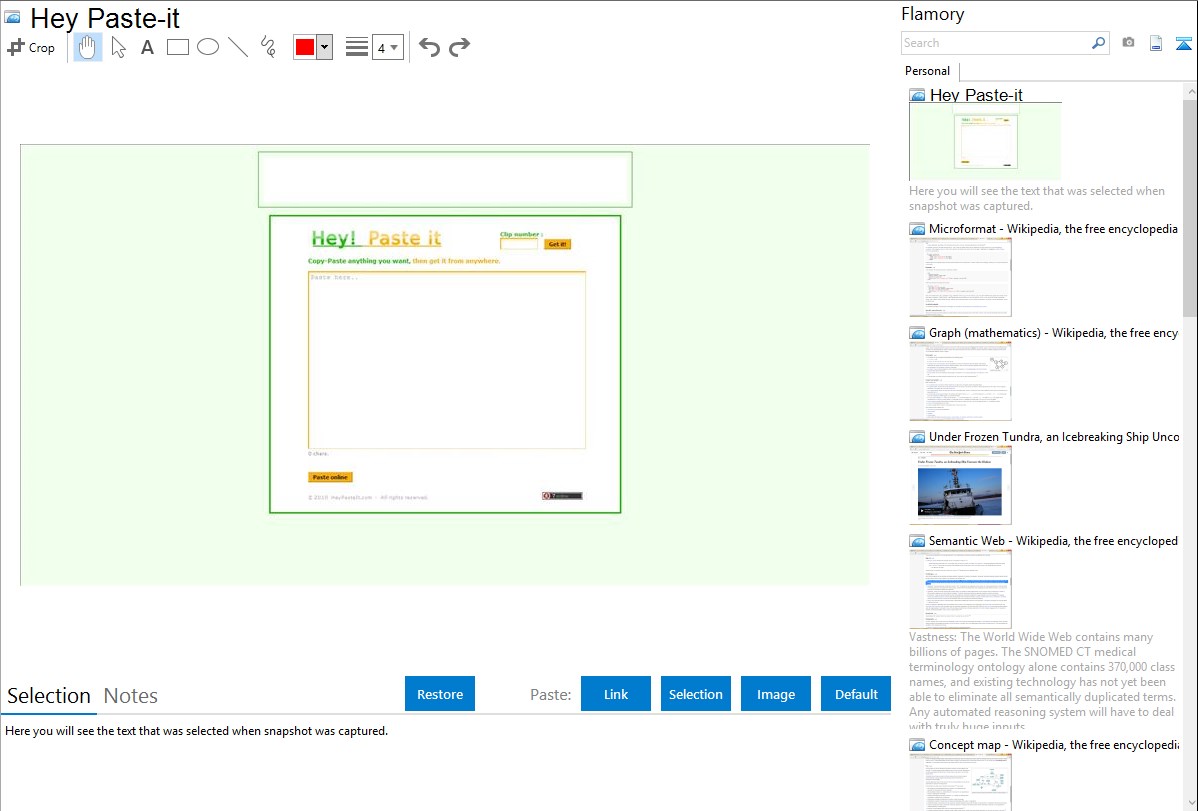Click the Graph (mathematics) title text

point(1054,333)
